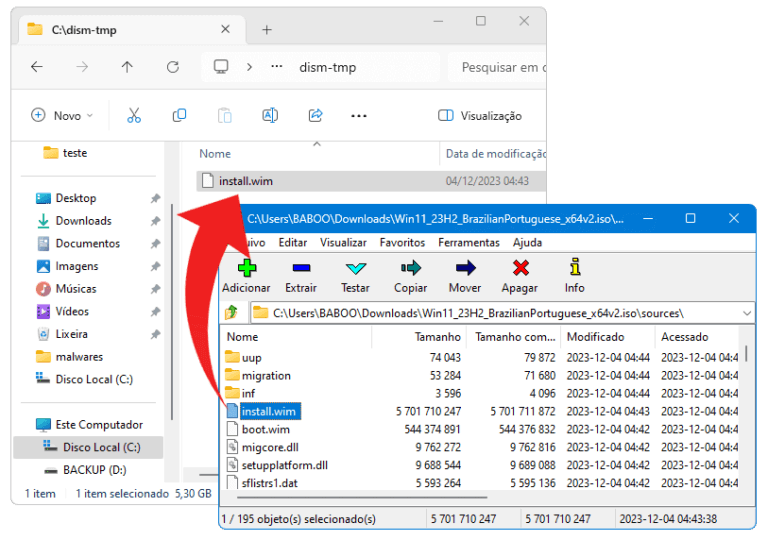Open the Info toolbar icon
This screenshot has width=768, height=540.
(x=574, y=268)
